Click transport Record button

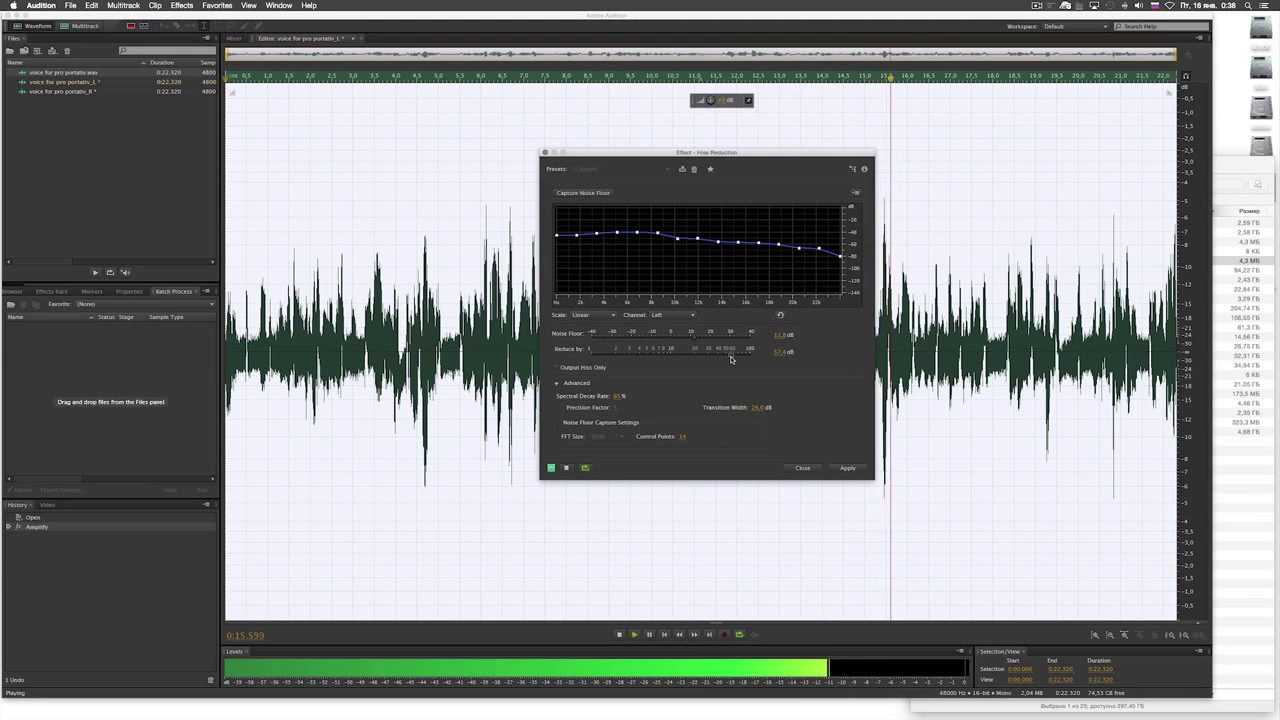(724, 634)
